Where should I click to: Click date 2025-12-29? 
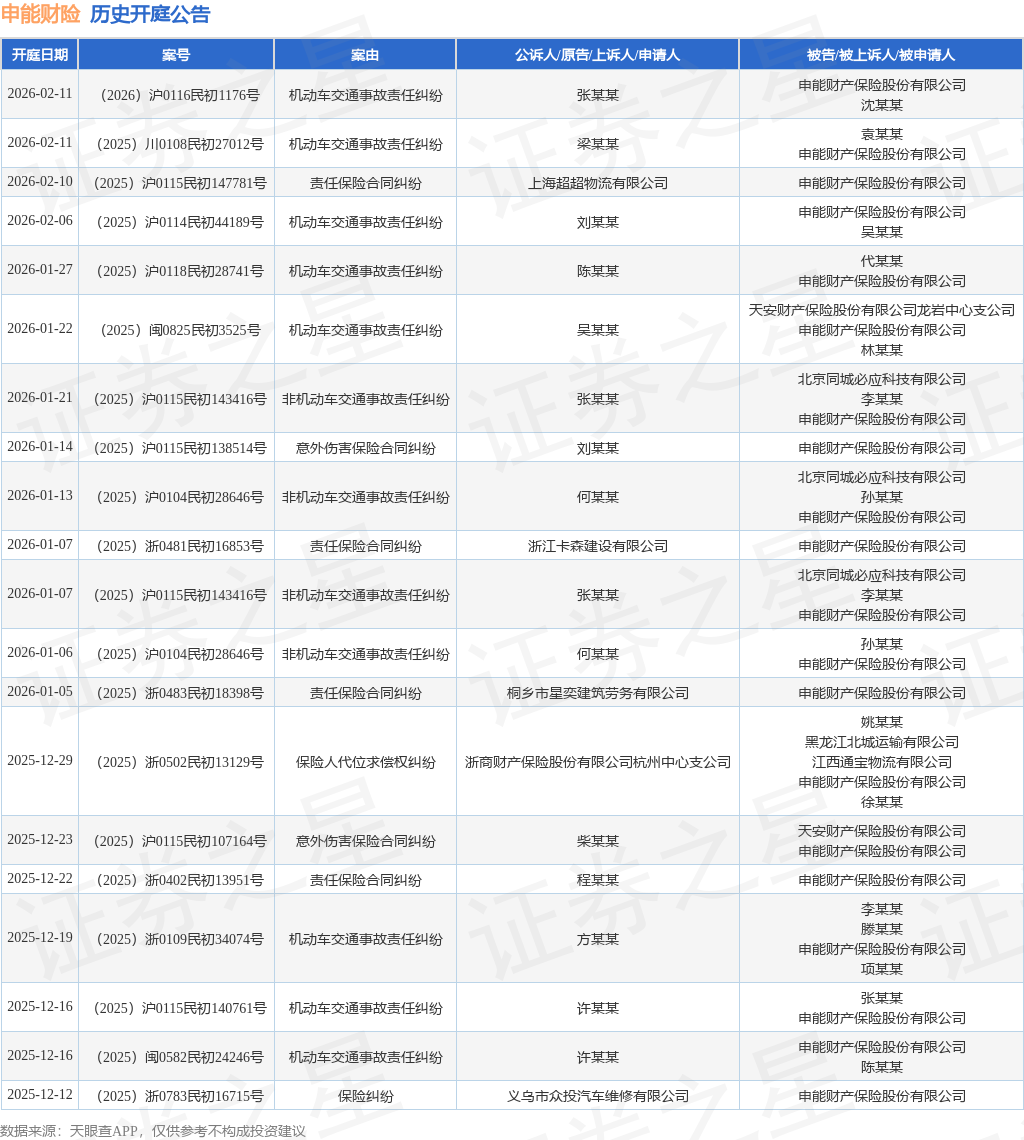click(x=40, y=760)
